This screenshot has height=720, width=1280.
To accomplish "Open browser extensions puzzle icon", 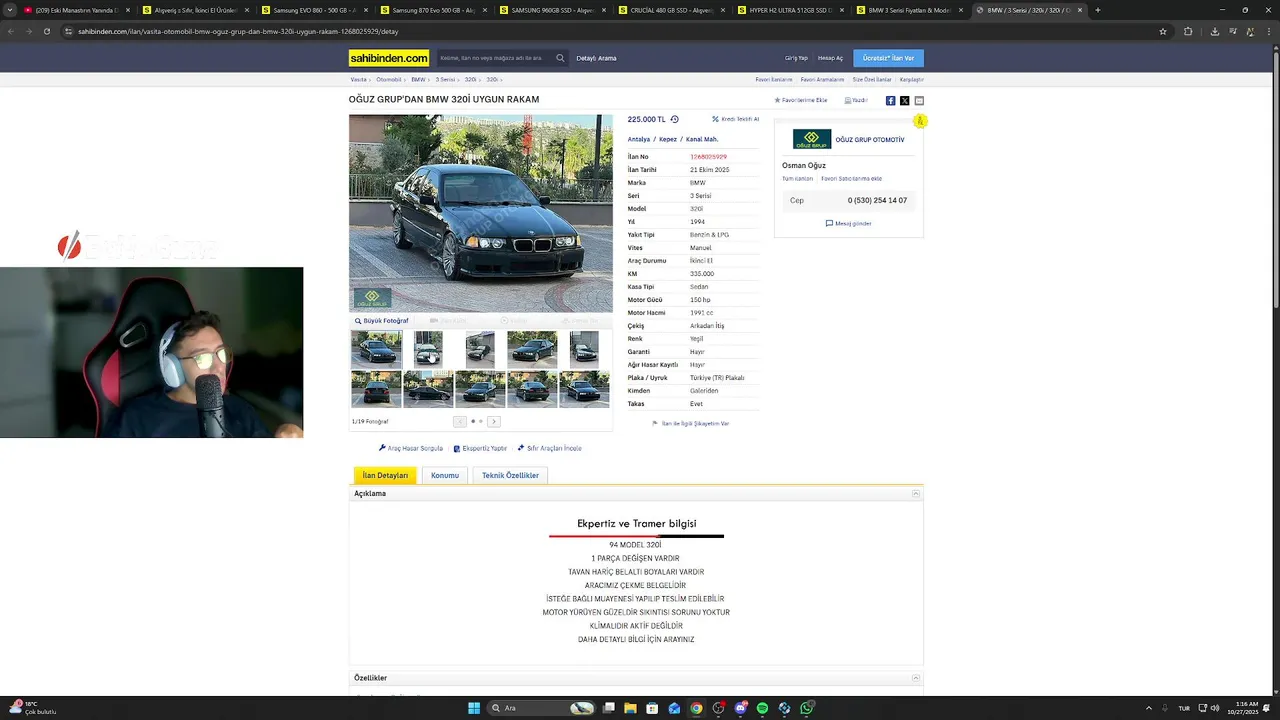I will pyautogui.click(x=1188, y=31).
